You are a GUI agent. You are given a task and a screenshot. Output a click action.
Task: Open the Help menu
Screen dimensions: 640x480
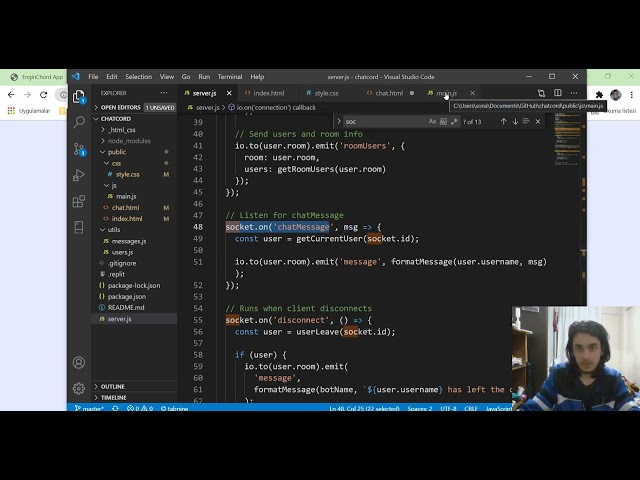(257, 76)
